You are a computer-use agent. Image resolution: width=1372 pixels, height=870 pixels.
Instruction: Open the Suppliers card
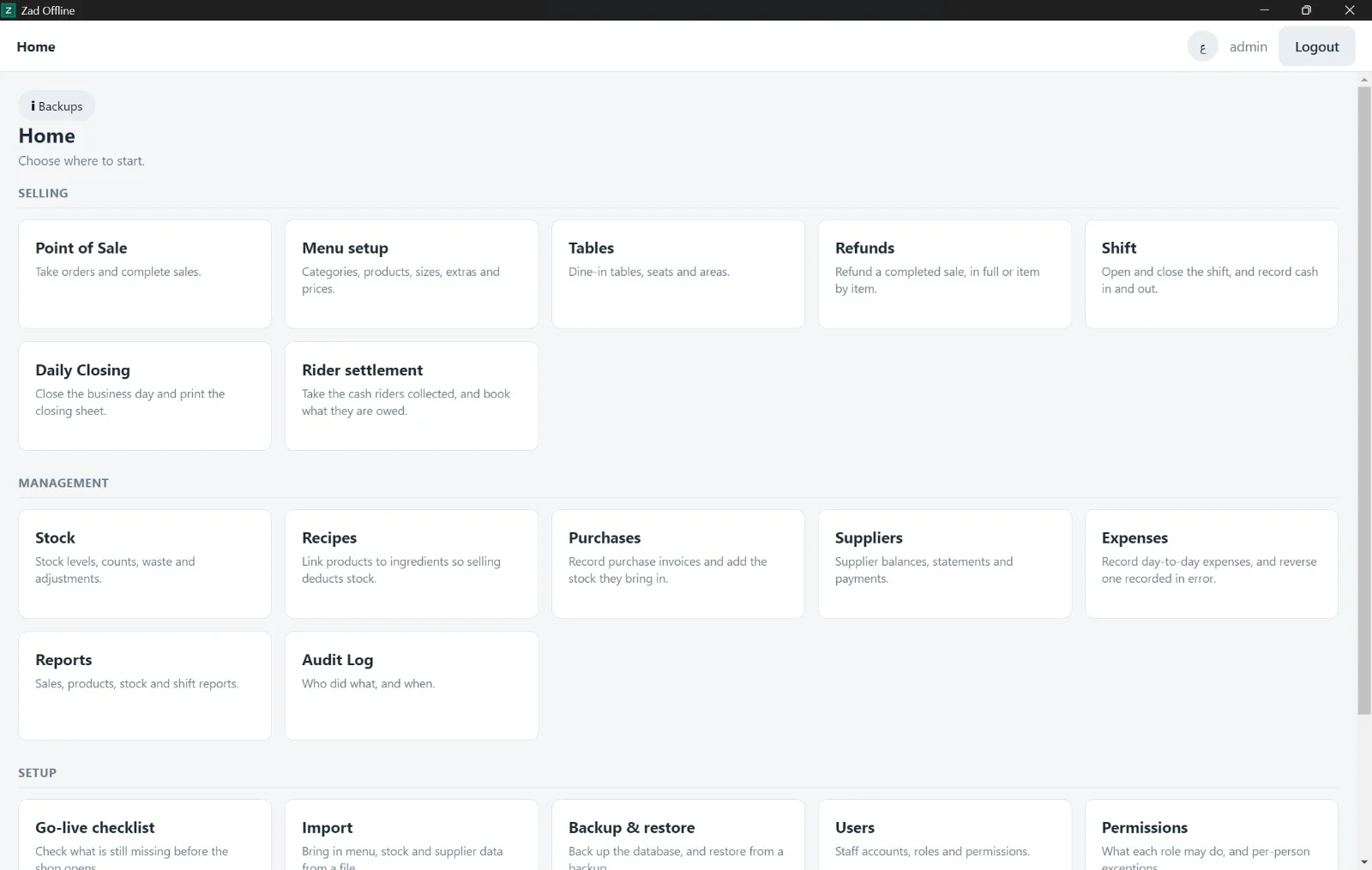pos(945,564)
